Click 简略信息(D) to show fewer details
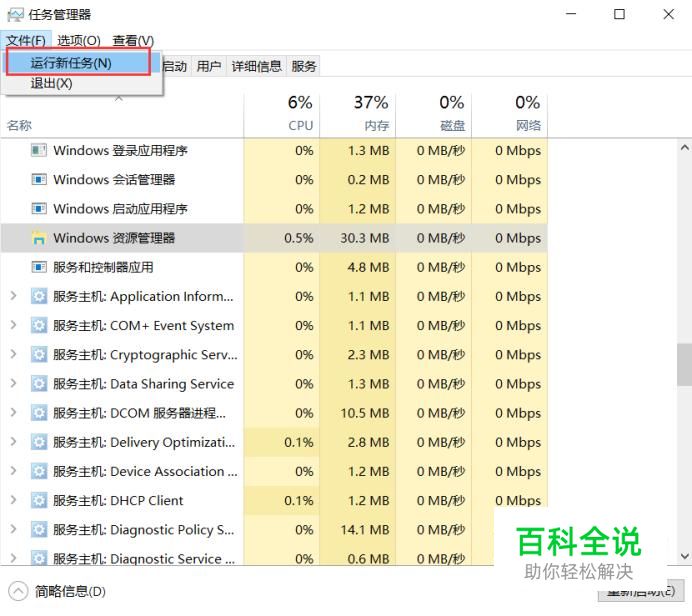Image resolution: width=692 pixels, height=616 pixels. point(70,591)
